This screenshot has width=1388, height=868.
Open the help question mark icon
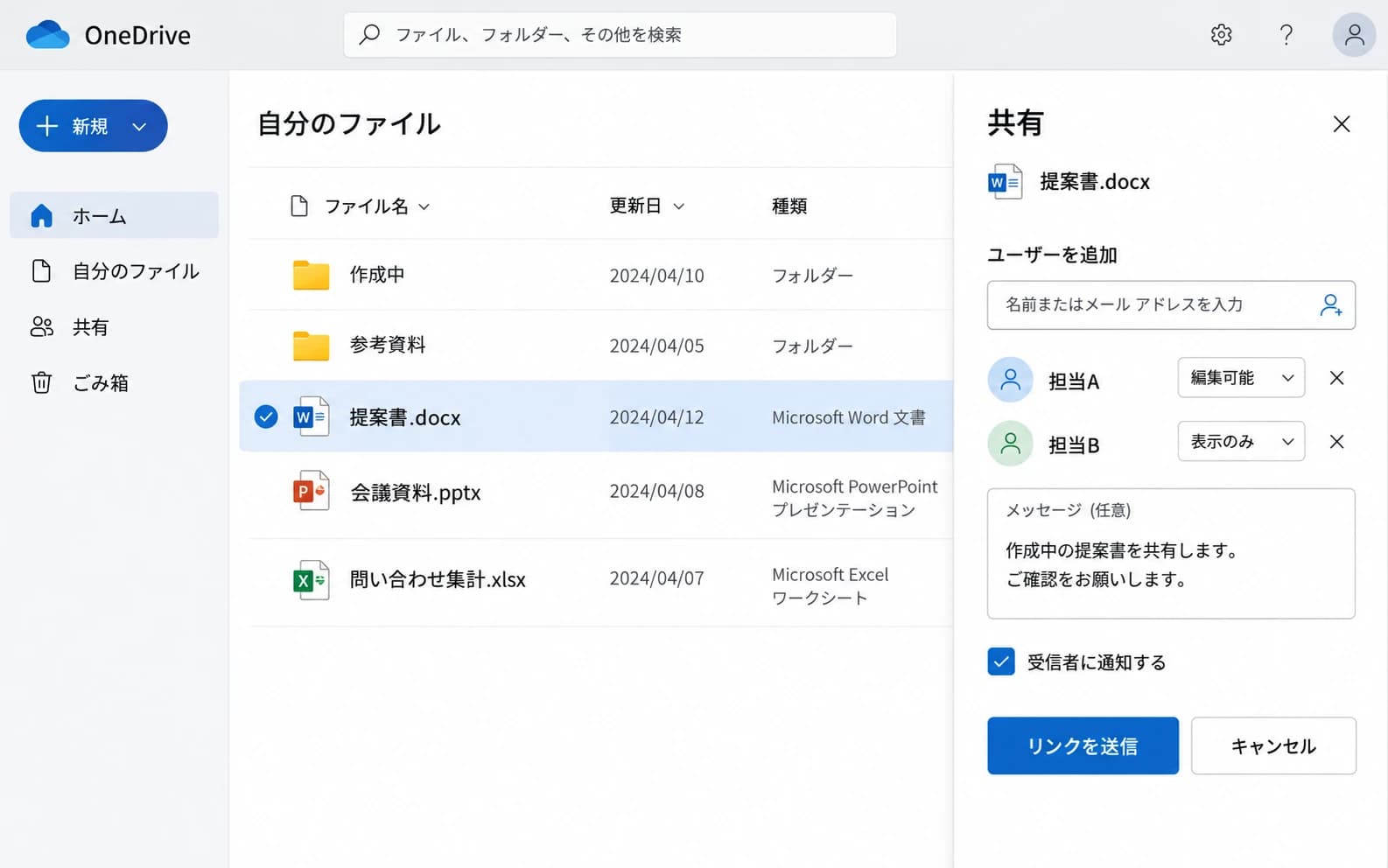pos(1286,35)
